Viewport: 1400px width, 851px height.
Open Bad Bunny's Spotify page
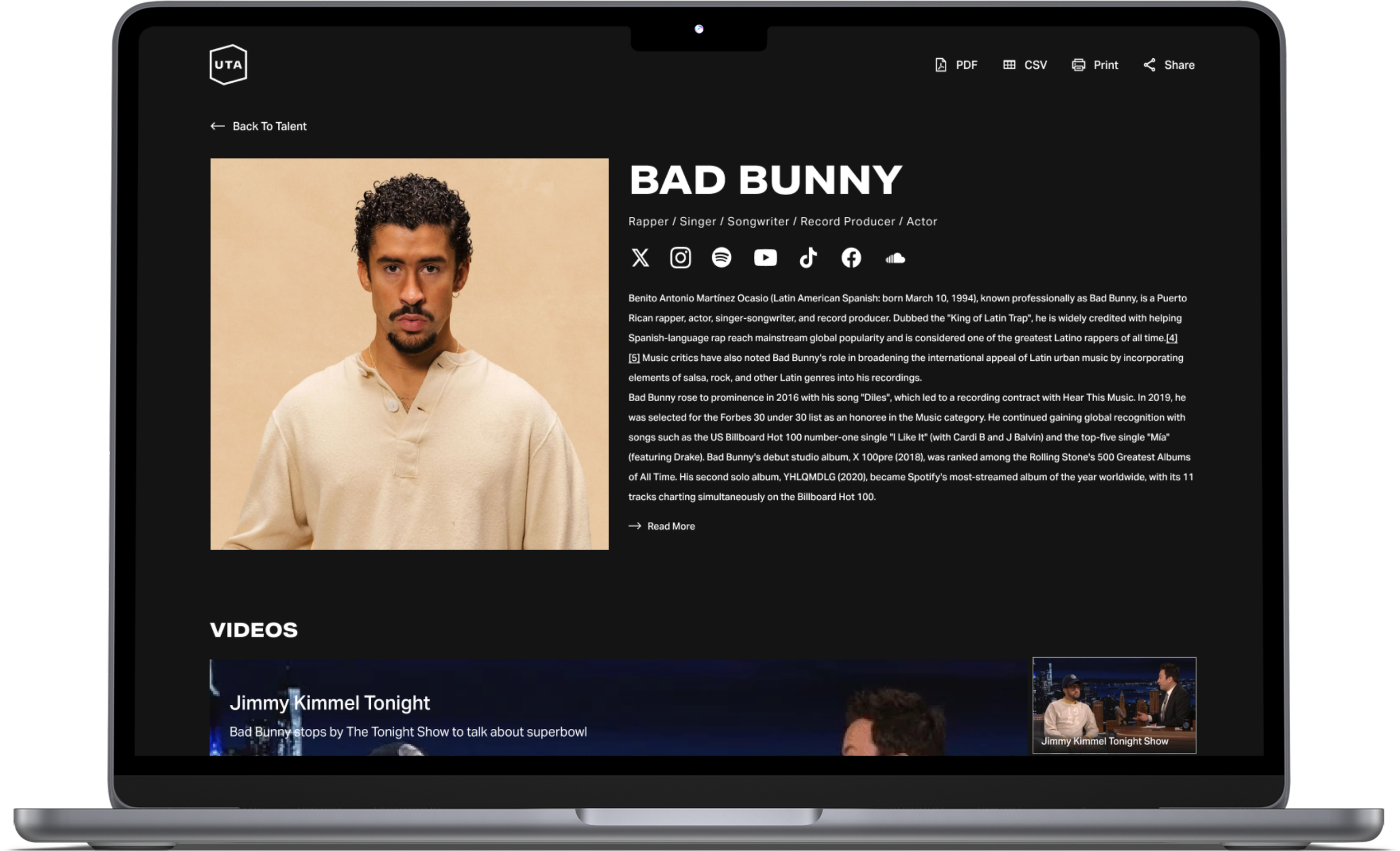[722, 258]
